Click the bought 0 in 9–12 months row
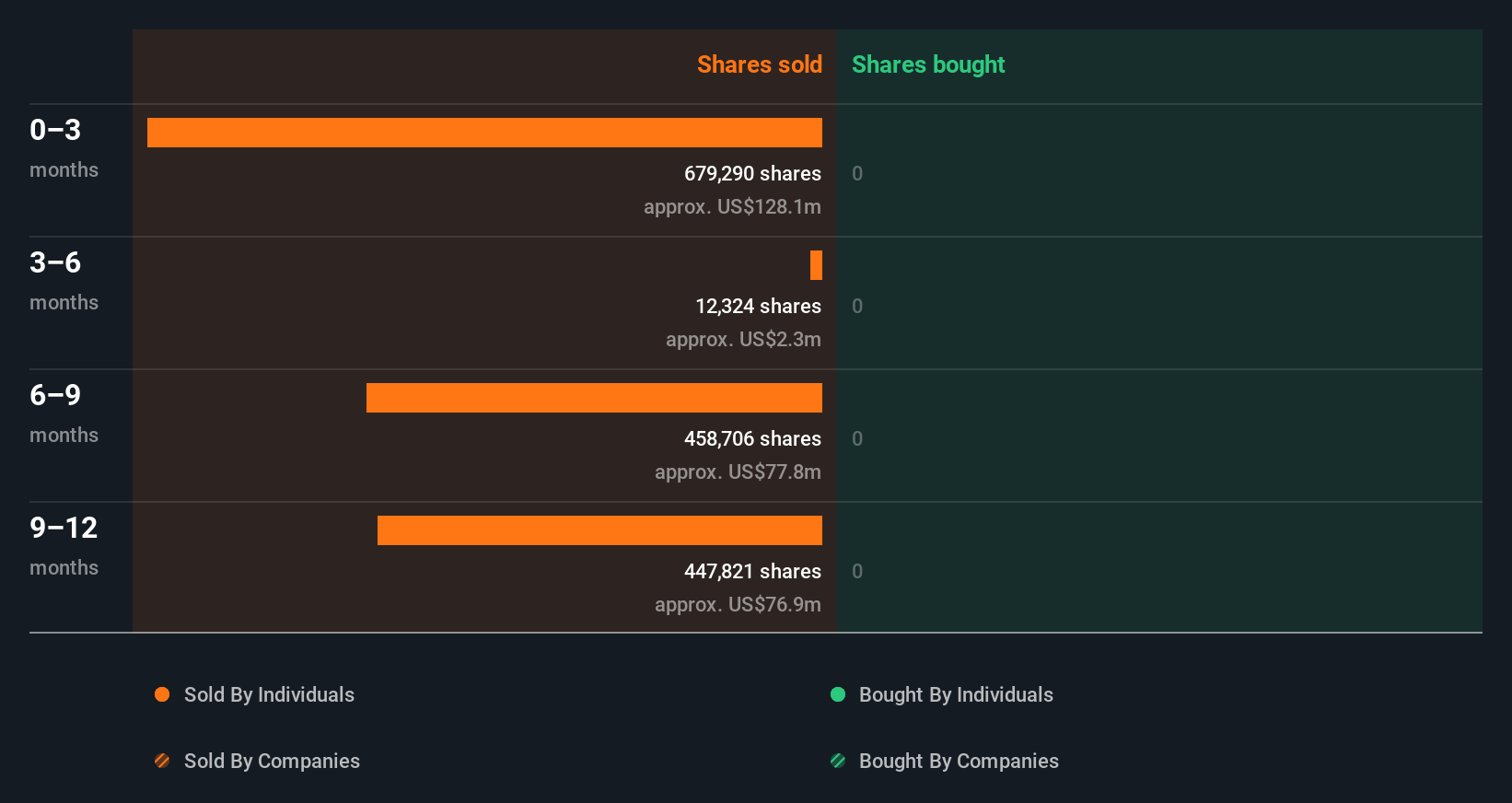The width and height of the screenshot is (1512, 803). [x=857, y=571]
